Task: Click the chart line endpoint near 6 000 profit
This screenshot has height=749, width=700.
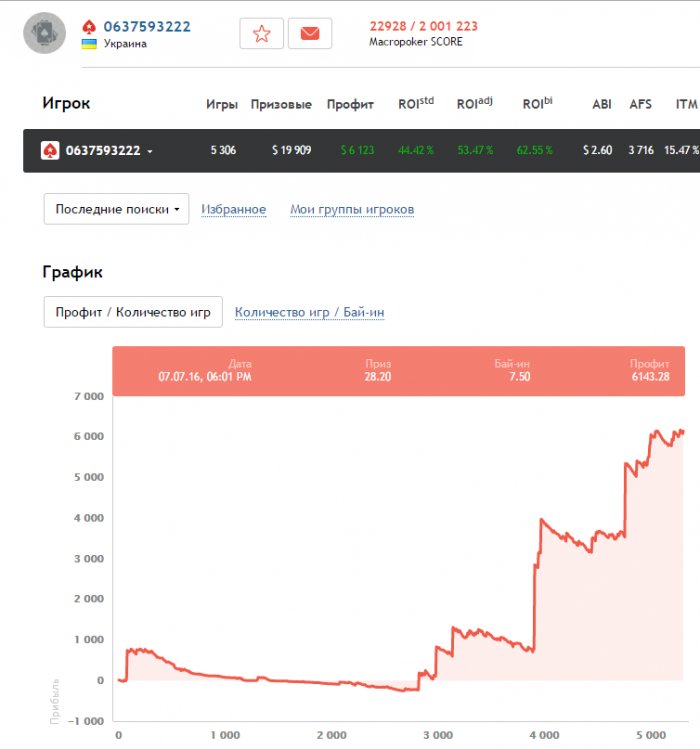Action: click(682, 432)
